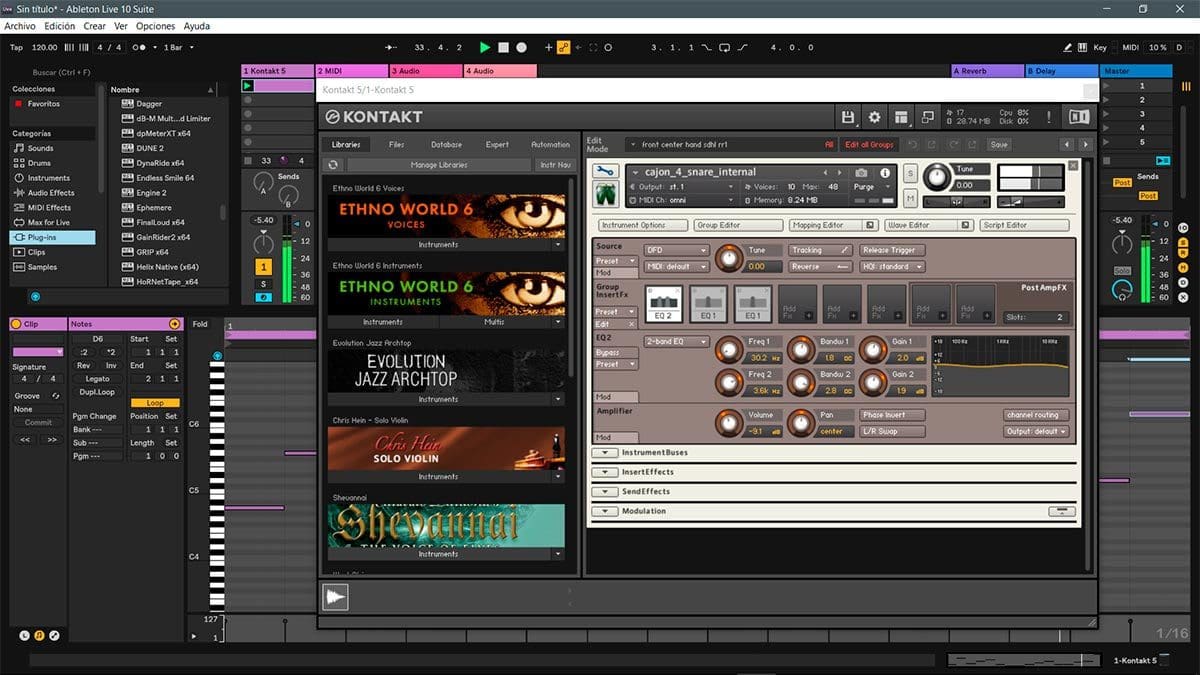The height and width of the screenshot is (675, 1200).
Task: Open the Output: default dropdown
Action: click(1036, 432)
